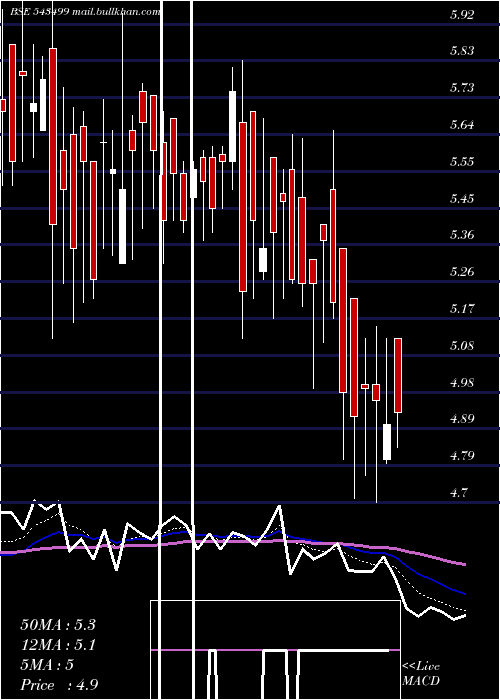Click the final white candlestick near 4.89

[x=387, y=442]
